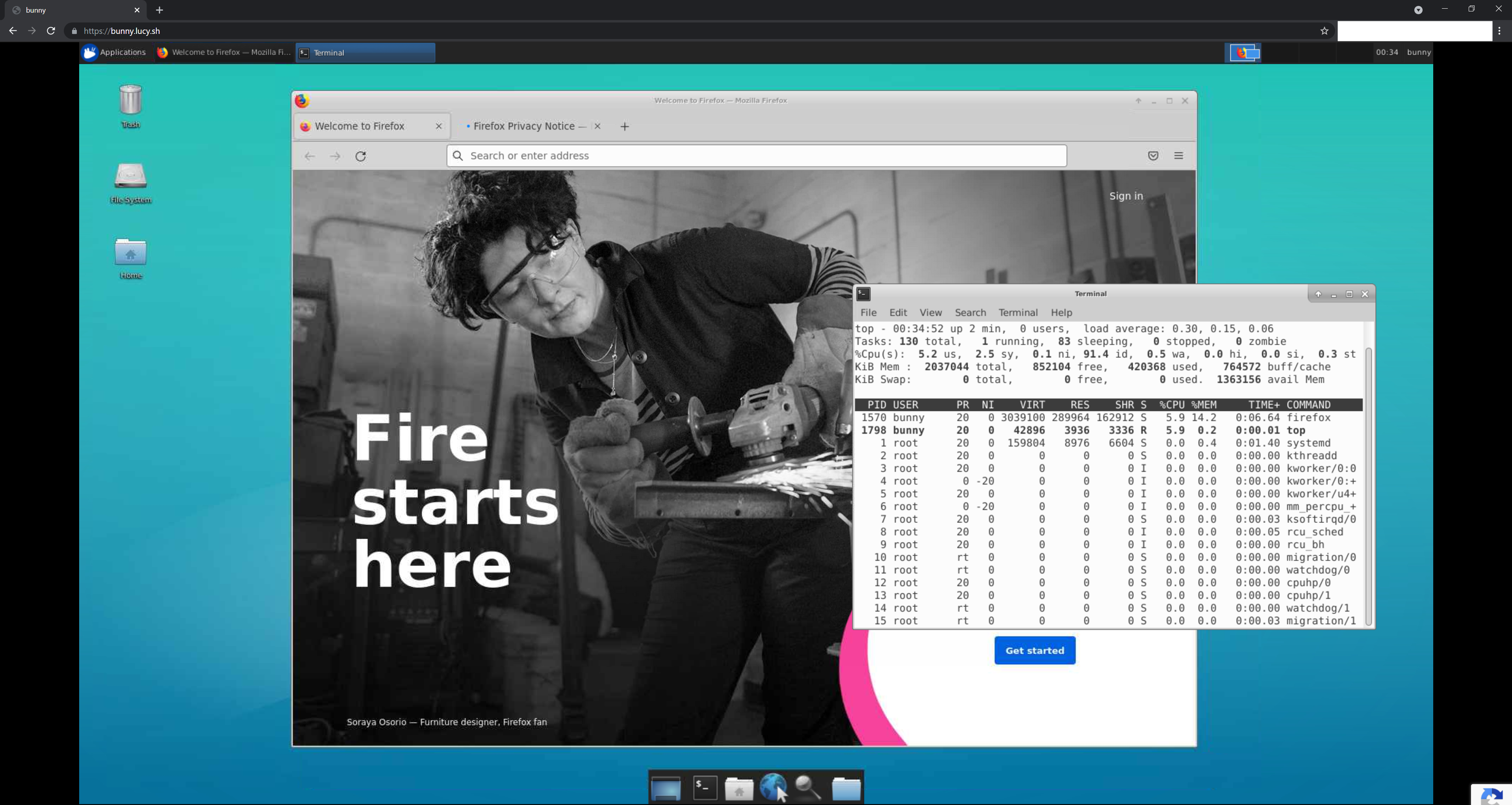The image size is (1512, 805).
Task: Open a new Firefox tab
Action: point(625,126)
